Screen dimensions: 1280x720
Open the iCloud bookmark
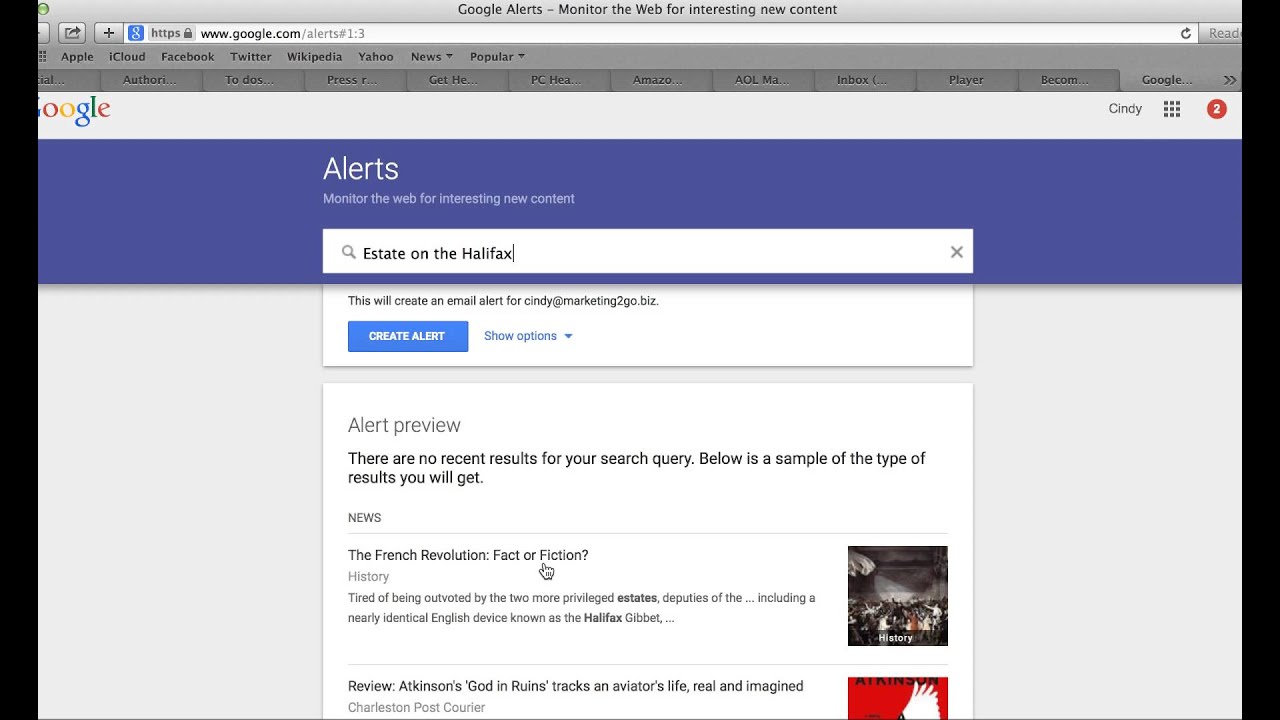coord(127,57)
